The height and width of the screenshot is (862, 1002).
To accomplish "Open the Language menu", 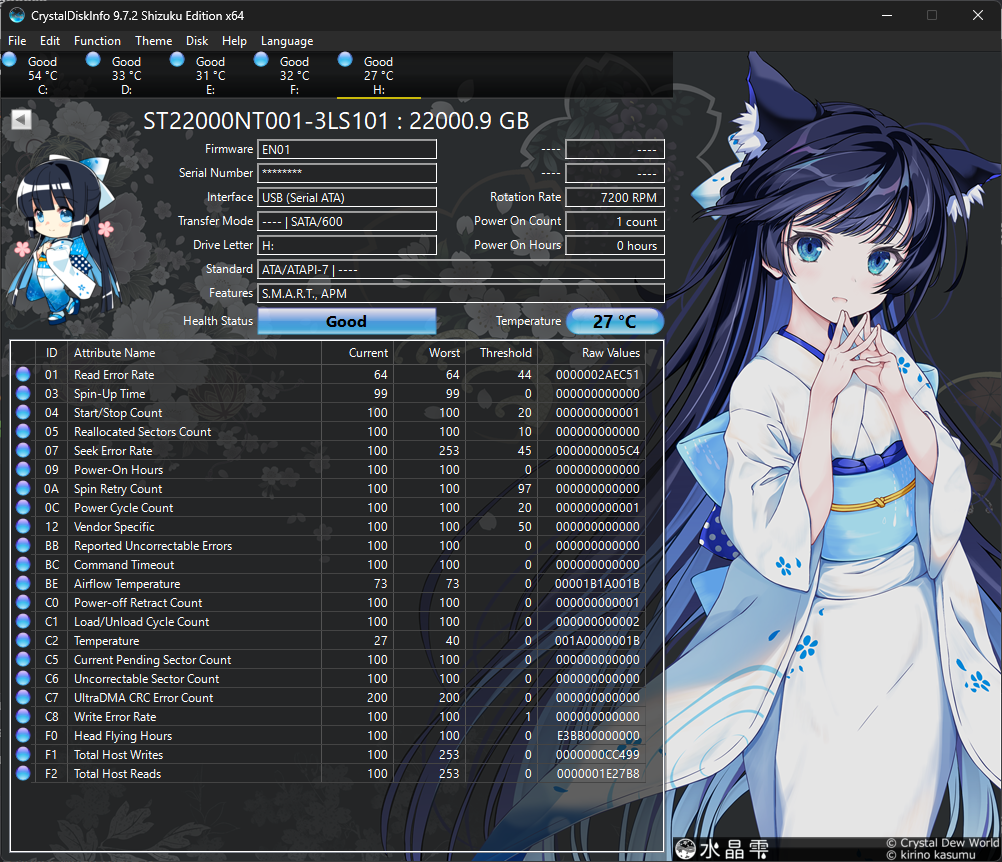I will (287, 41).
